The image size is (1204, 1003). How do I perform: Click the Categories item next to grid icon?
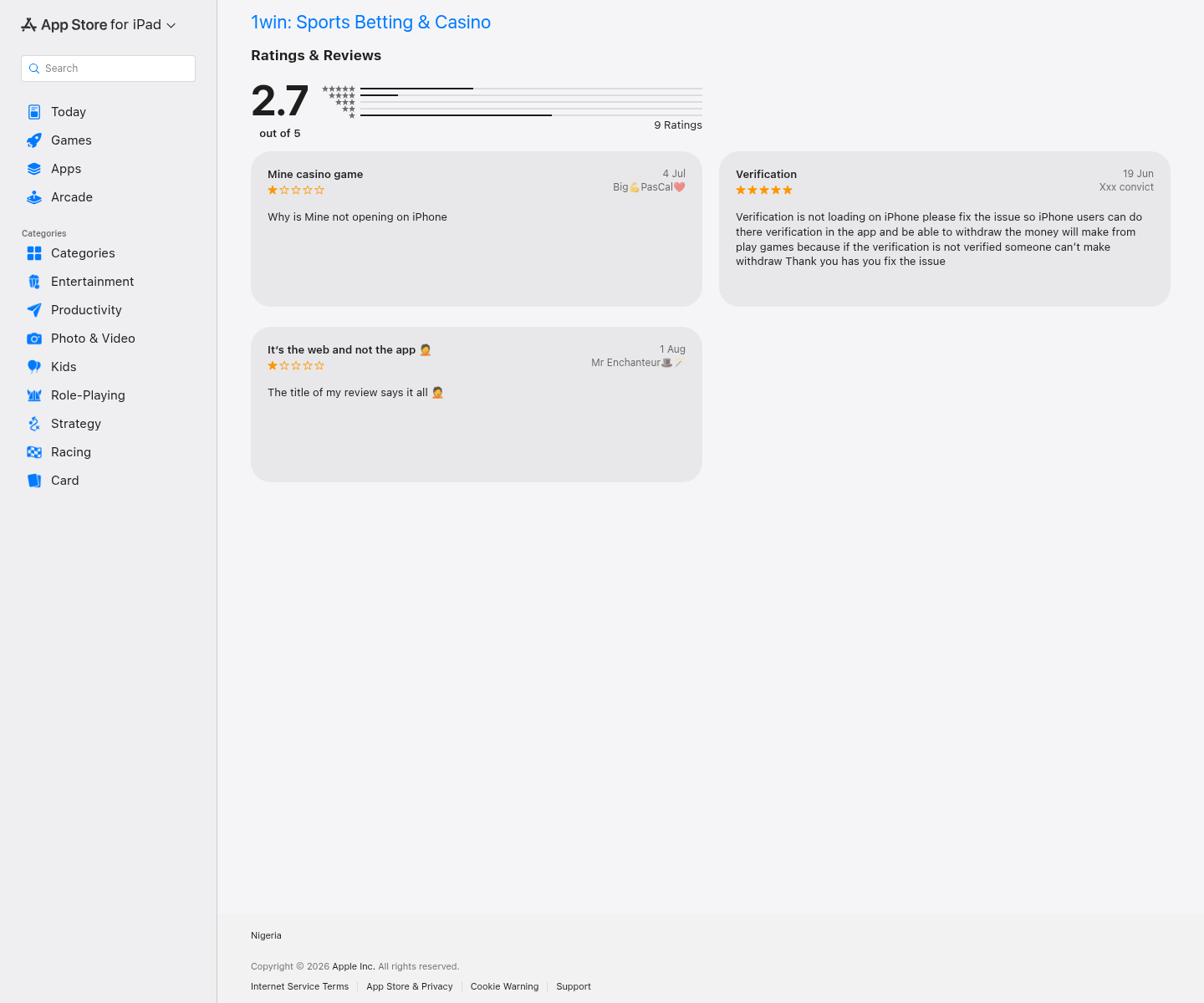[x=83, y=253]
